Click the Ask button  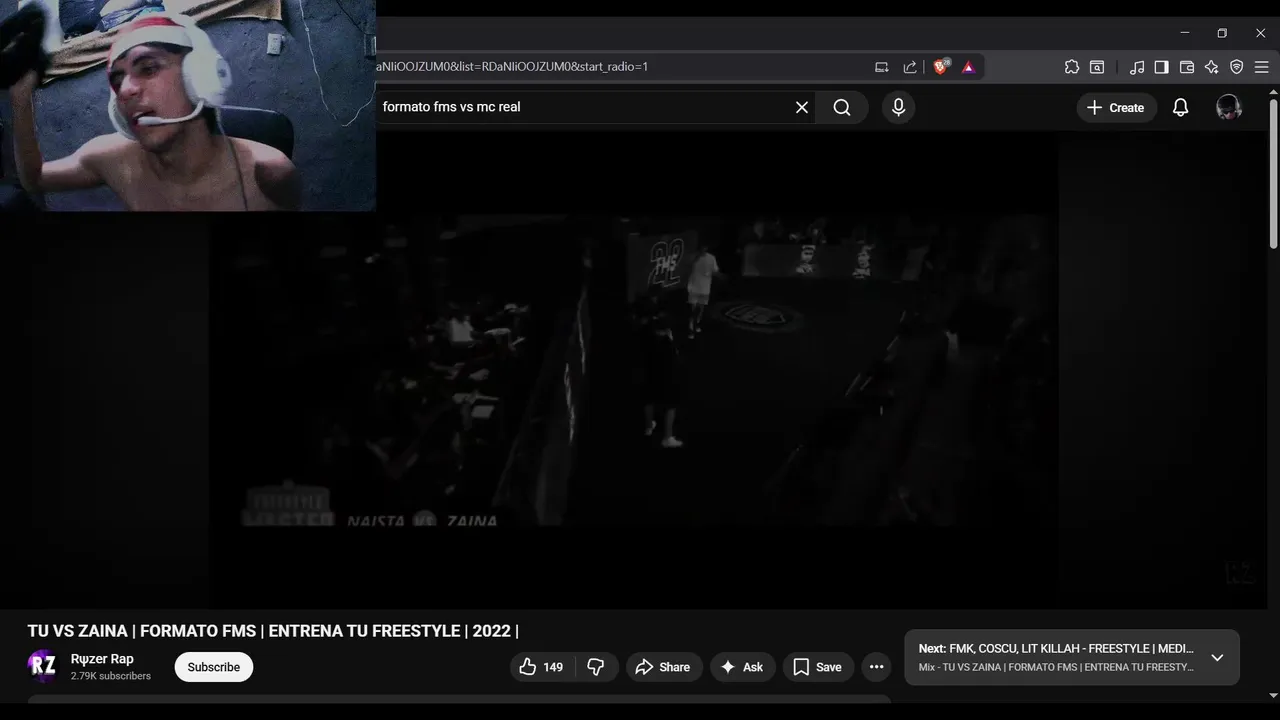click(743, 667)
